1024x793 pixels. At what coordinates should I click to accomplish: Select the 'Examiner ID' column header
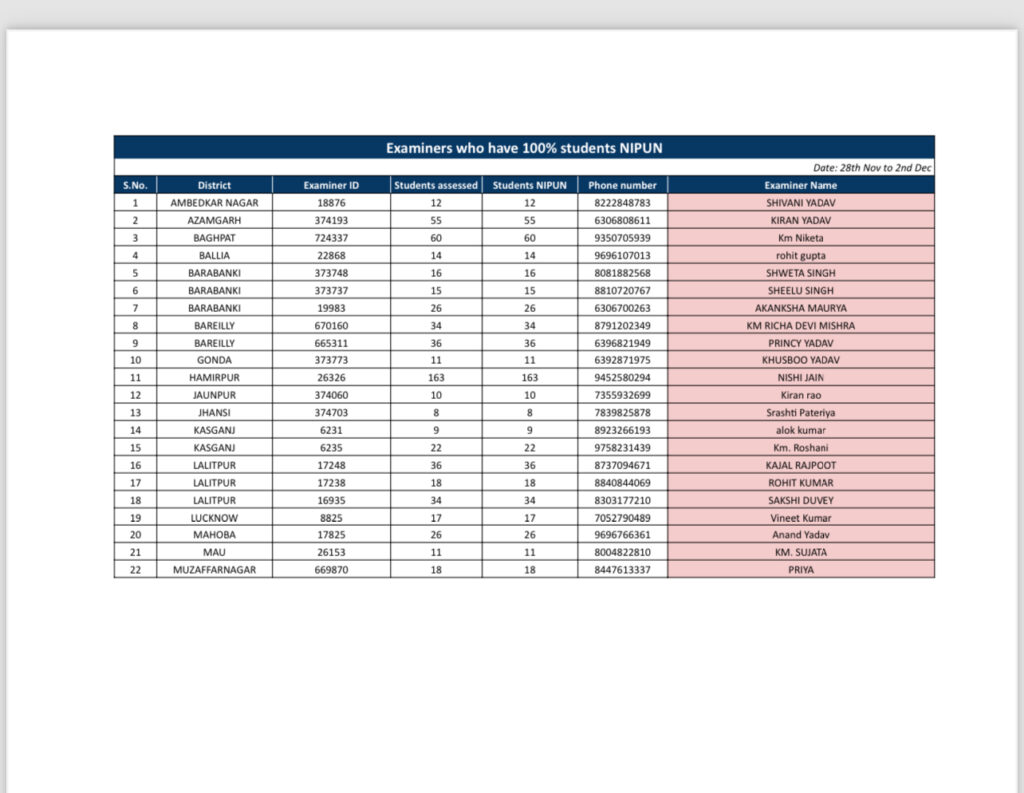point(331,185)
